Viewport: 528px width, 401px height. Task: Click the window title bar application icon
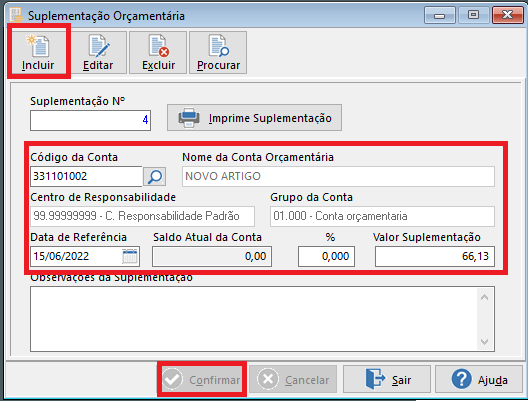click(x=15, y=15)
